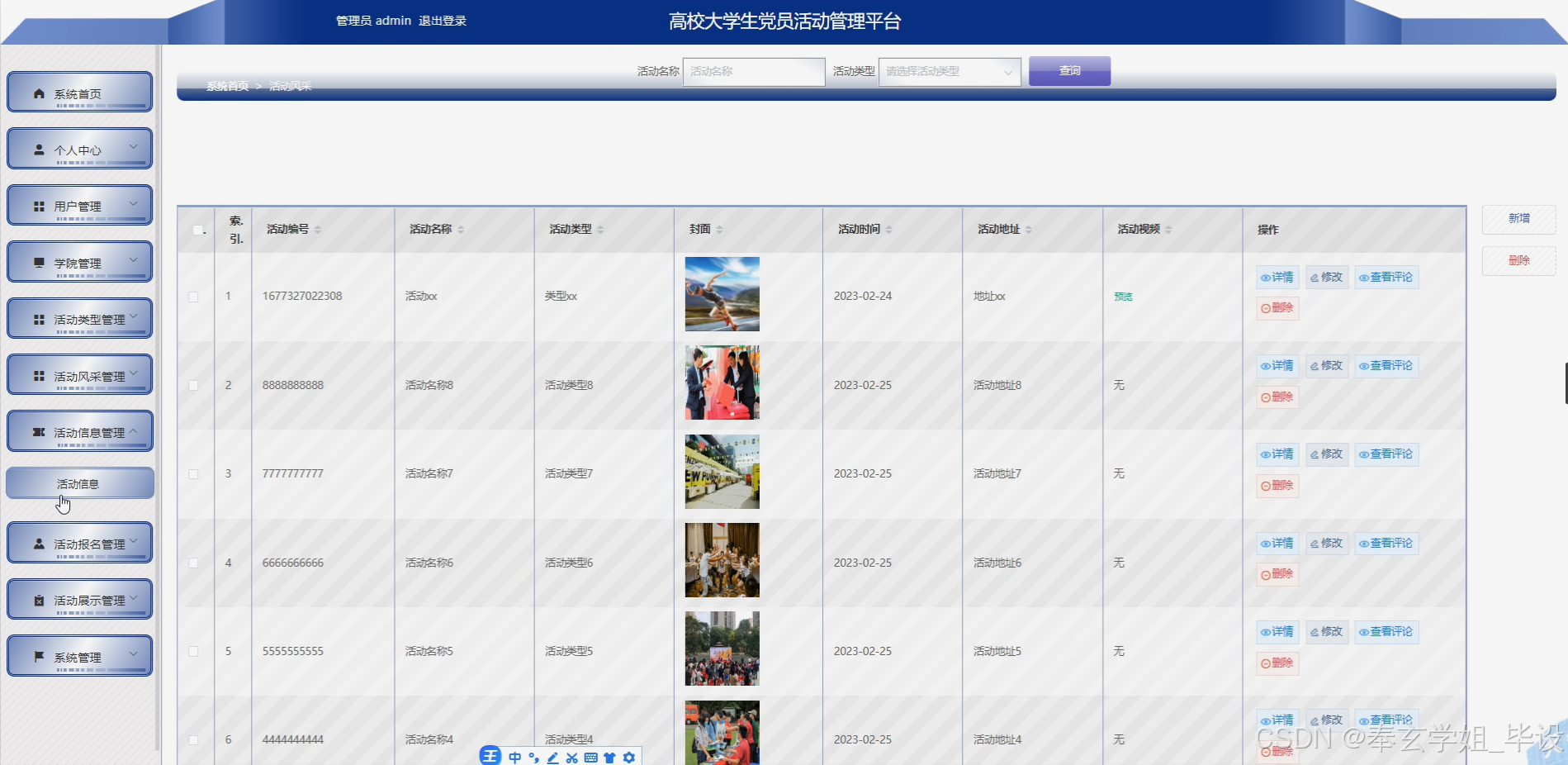Check the box for row 5 (活动名称5)

tap(193, 651)
